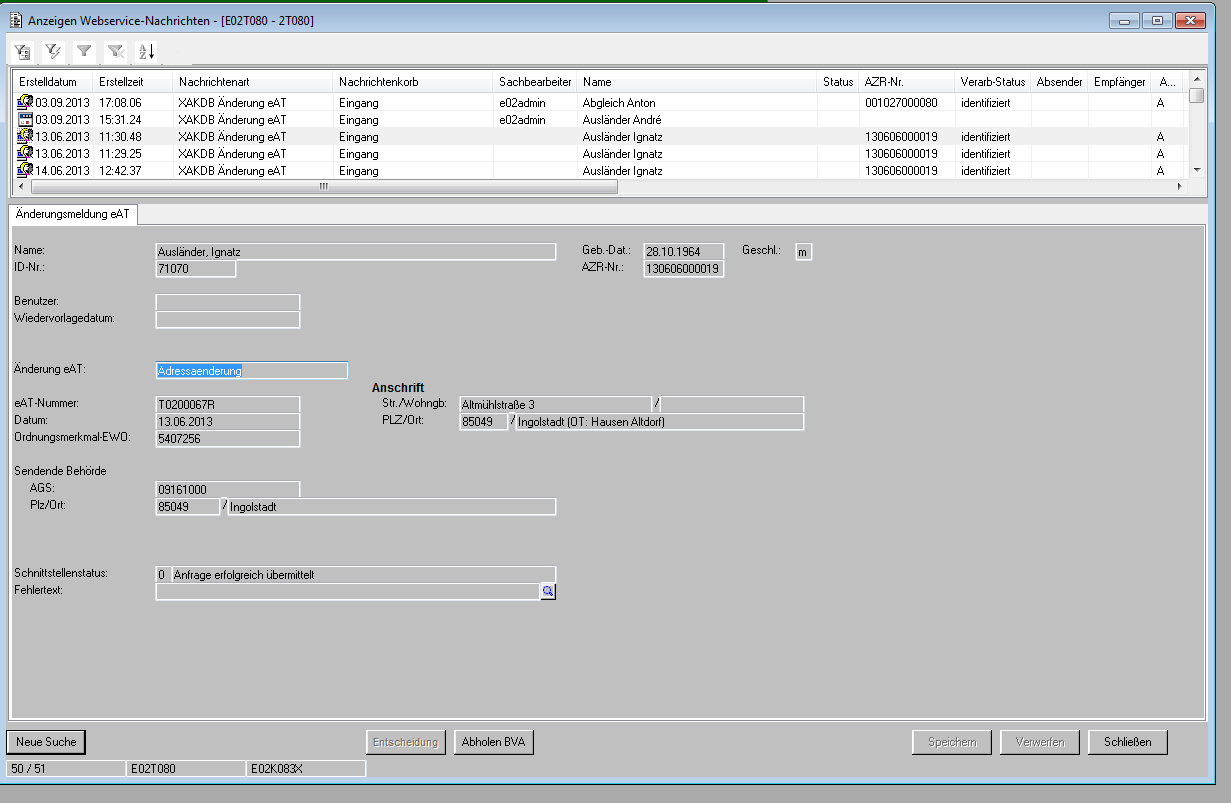Apply the plain funnel filter icon
Image resolution: width=1231 pixels, height=803 pixels.
[x=84, y=51]
